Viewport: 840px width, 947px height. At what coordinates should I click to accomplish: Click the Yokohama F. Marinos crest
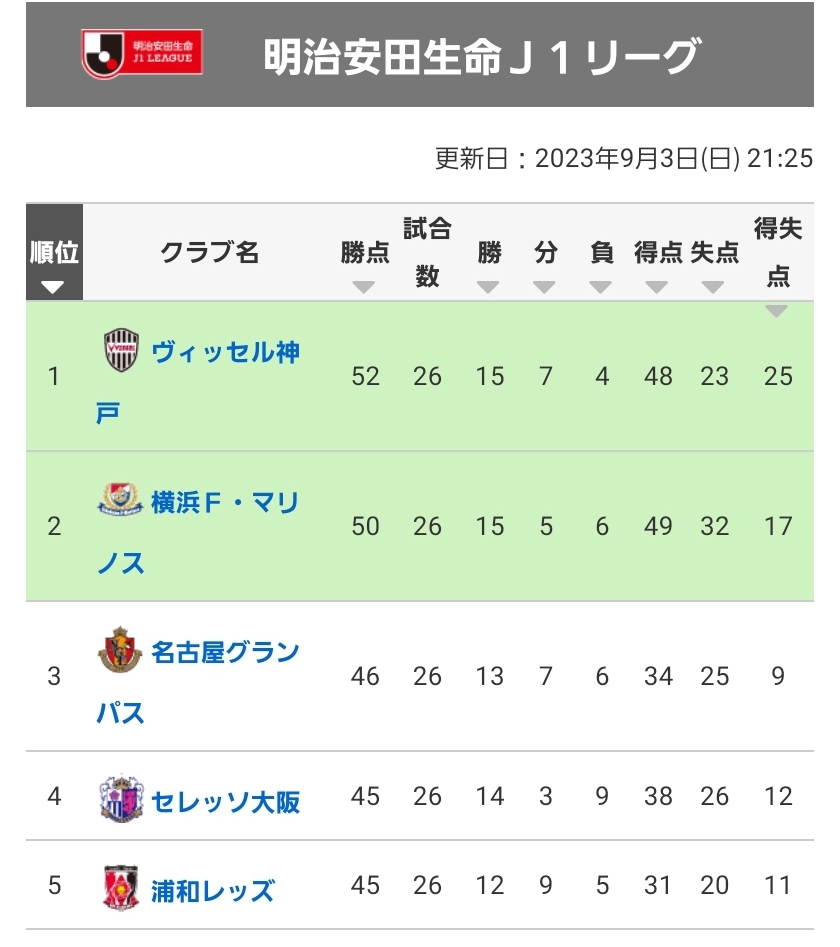[120, 500]
